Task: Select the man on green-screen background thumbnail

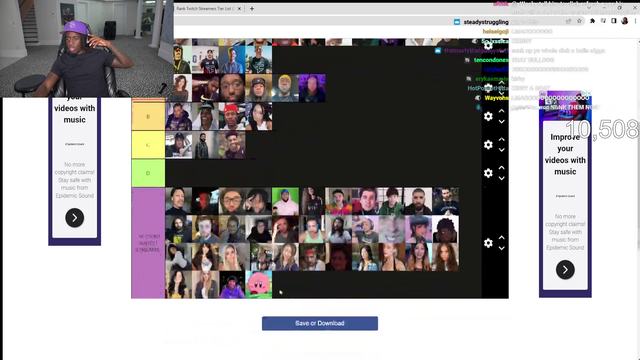Action: [285, 201]
